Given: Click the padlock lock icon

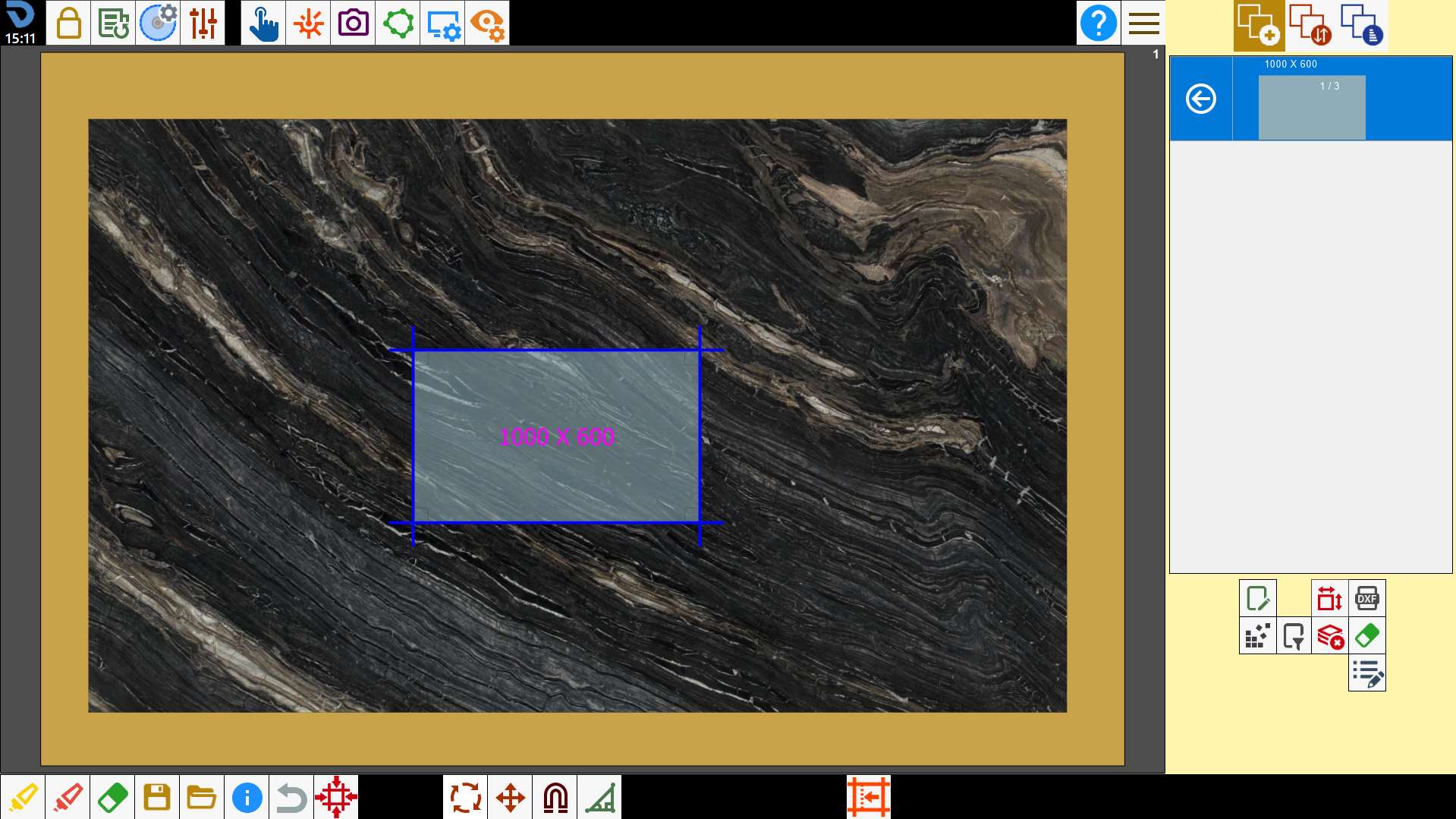Looking at the screenshot, I should pos(68,23).
